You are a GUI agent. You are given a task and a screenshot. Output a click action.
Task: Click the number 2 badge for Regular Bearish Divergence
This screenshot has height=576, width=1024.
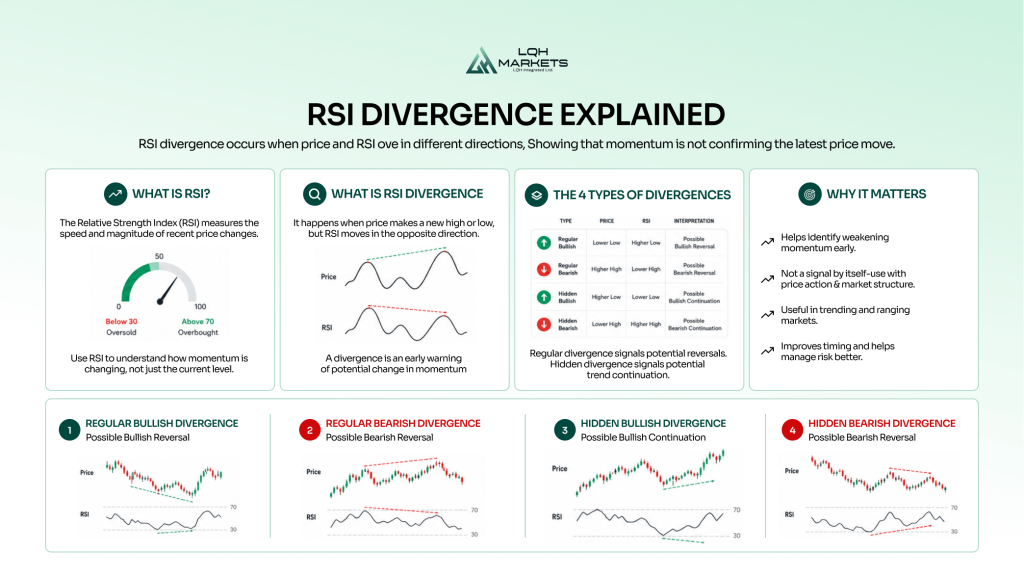pyautogui.click(x=310, y=430)
